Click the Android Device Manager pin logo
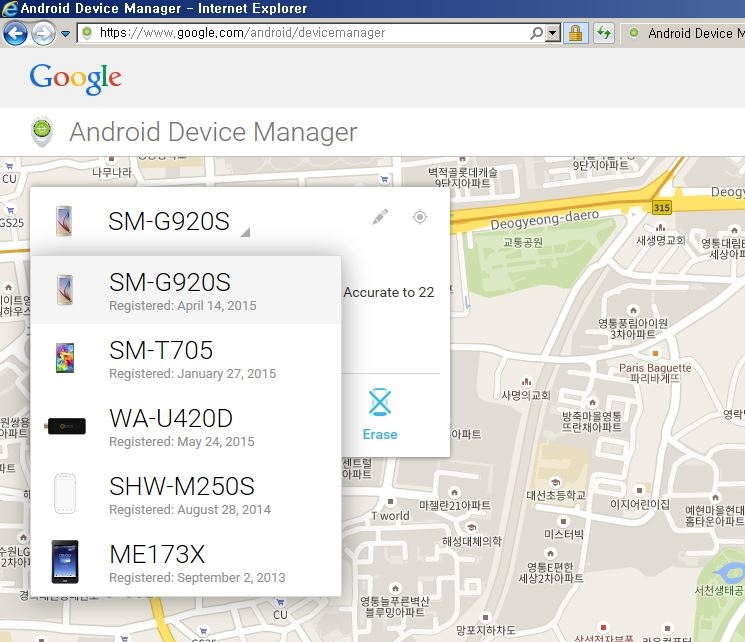Image resolution: width=745 pixels, height=642 pixels. [42, 132]
